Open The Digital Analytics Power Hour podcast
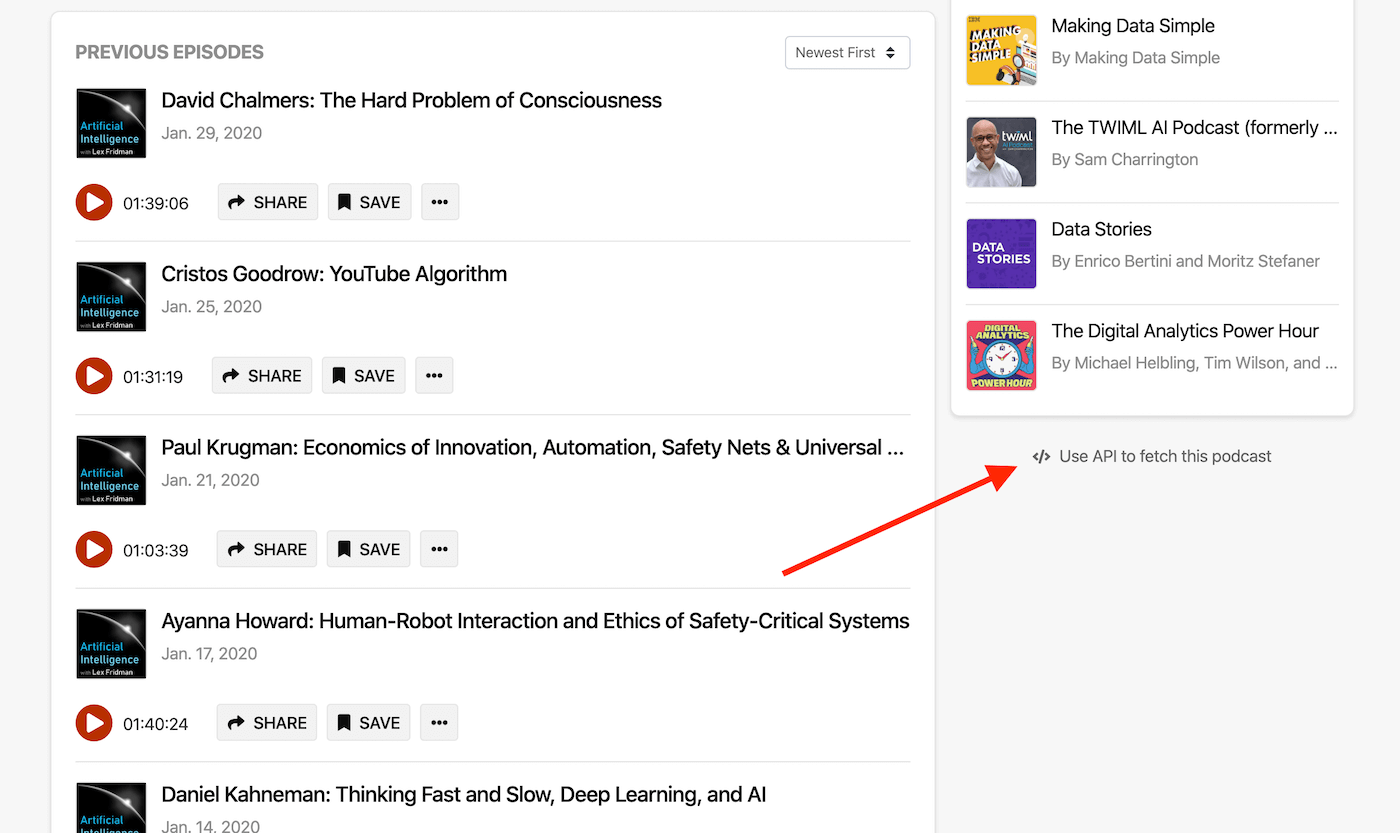This screenshot has width=1400, height=833. [1185, 331]
